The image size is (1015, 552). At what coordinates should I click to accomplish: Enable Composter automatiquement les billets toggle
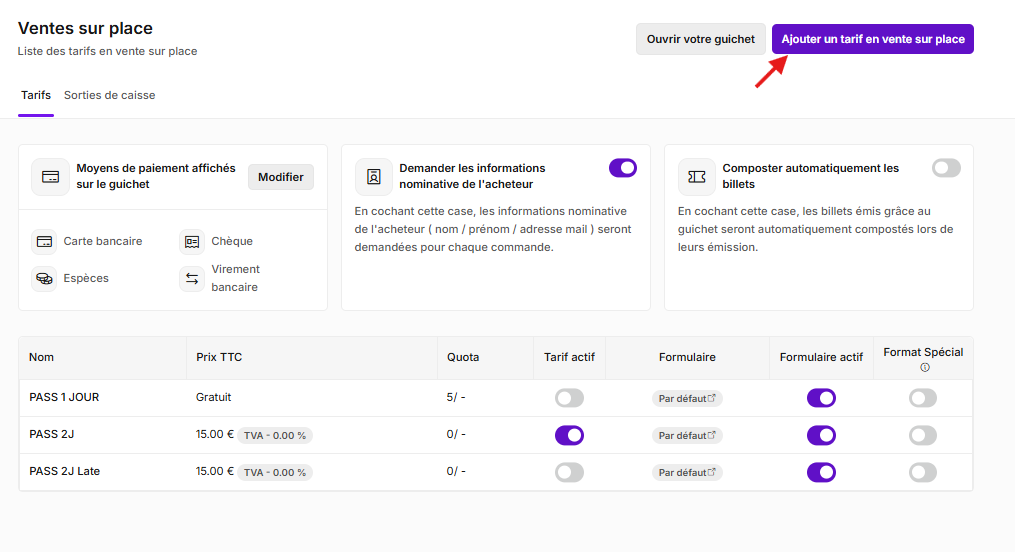946,168
